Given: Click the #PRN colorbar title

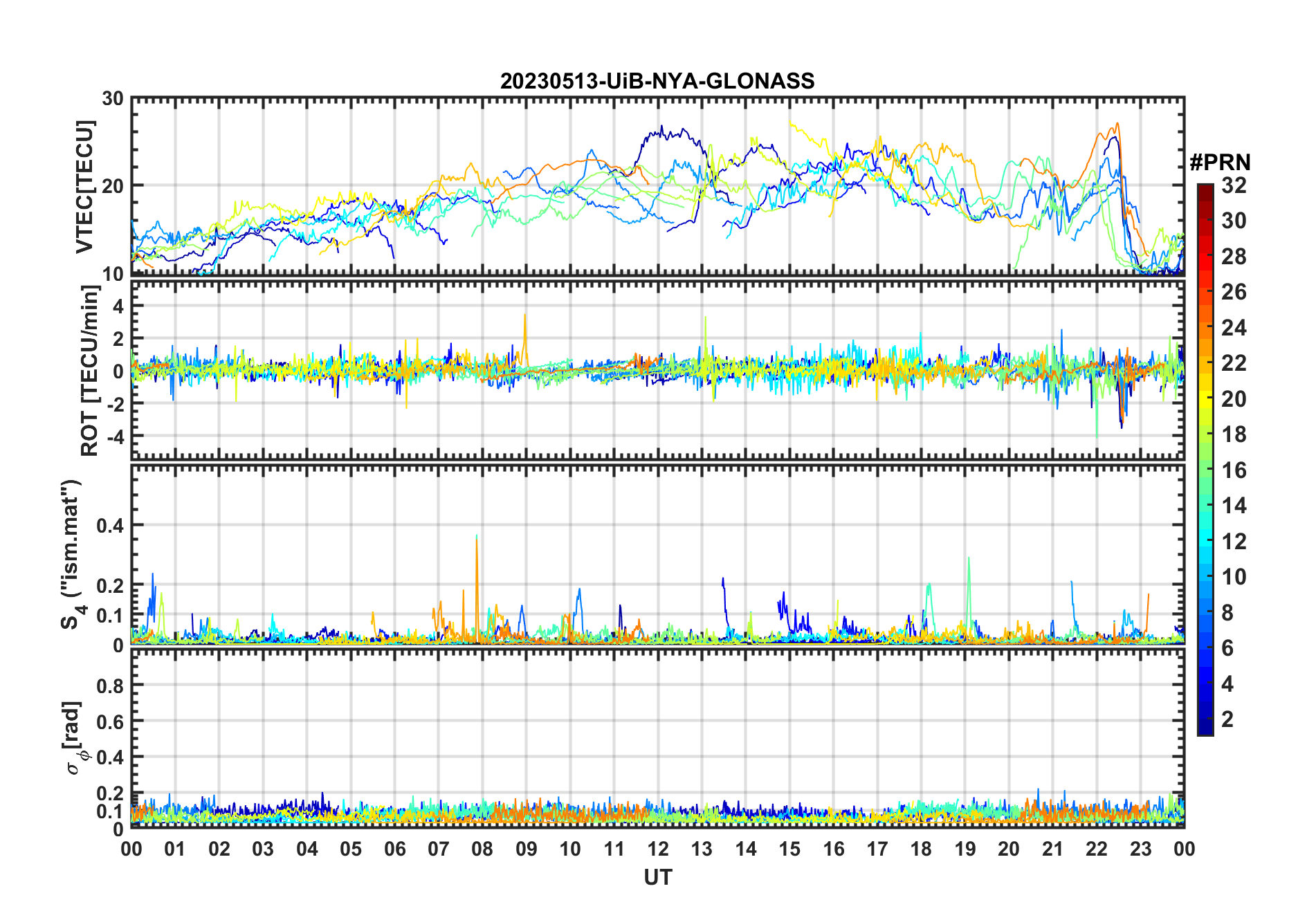Looking at the screenshot, I should 1220,162.
